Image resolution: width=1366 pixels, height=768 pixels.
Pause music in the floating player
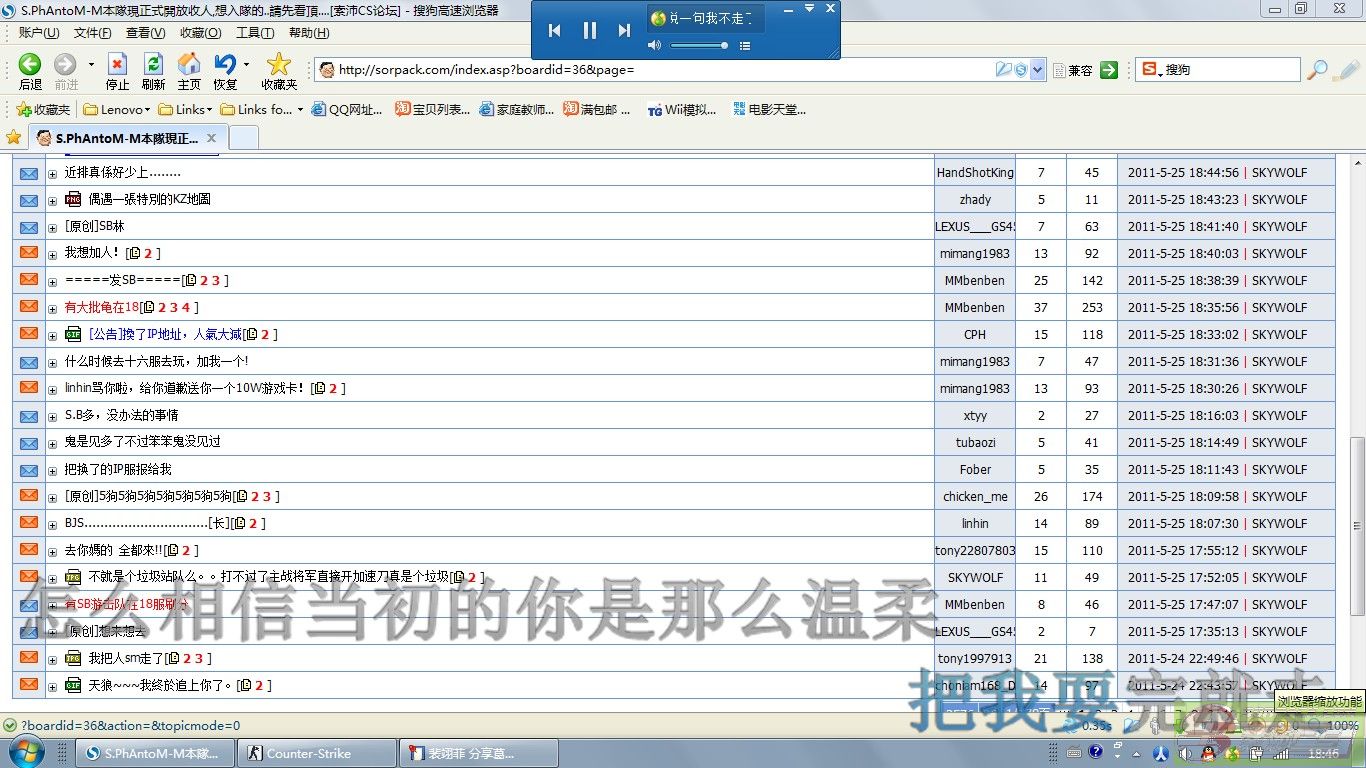pos(590,30)
